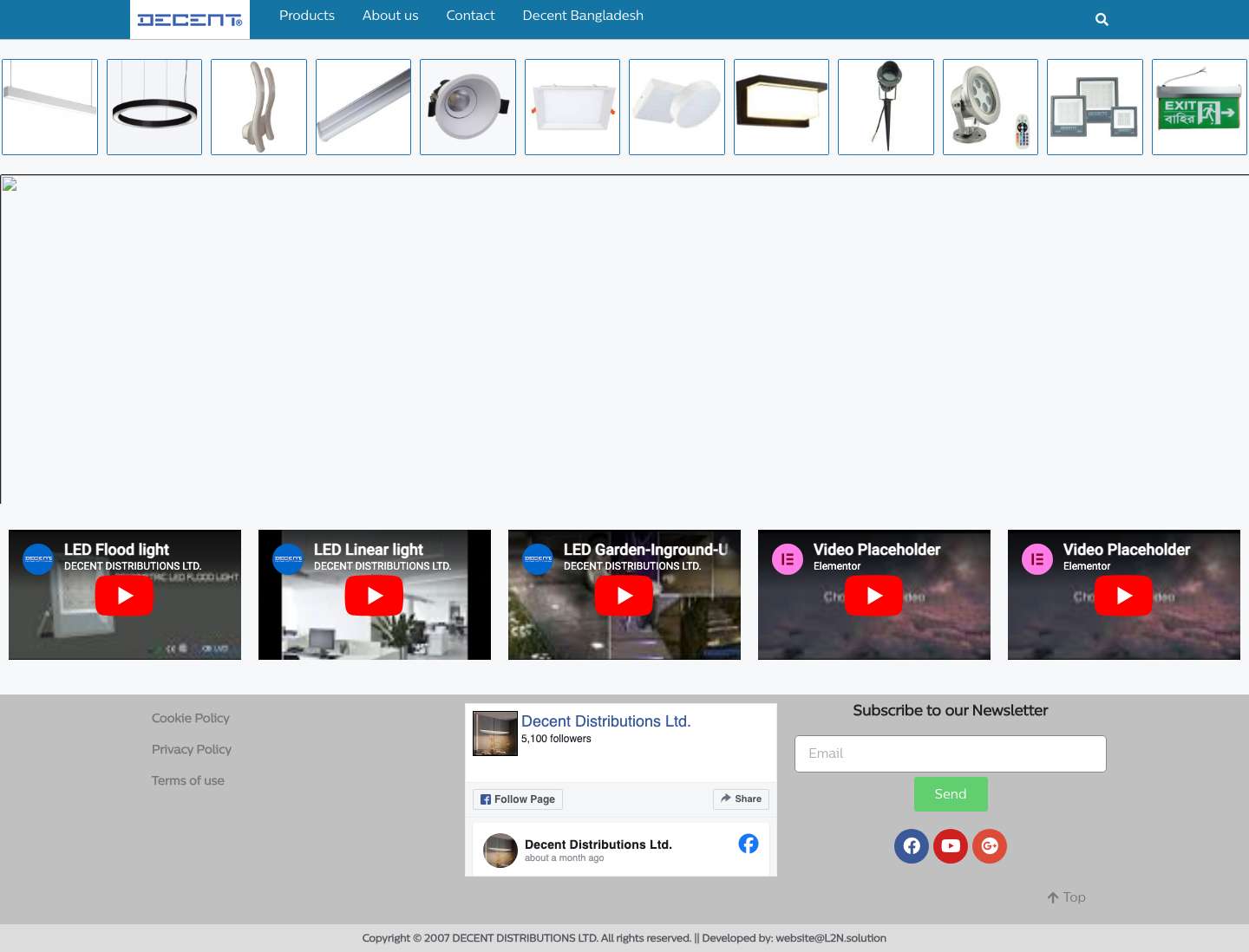The image size is (1249, 952).
Task: Open the LED Flood light channel avatar
Action: point(38,559)
